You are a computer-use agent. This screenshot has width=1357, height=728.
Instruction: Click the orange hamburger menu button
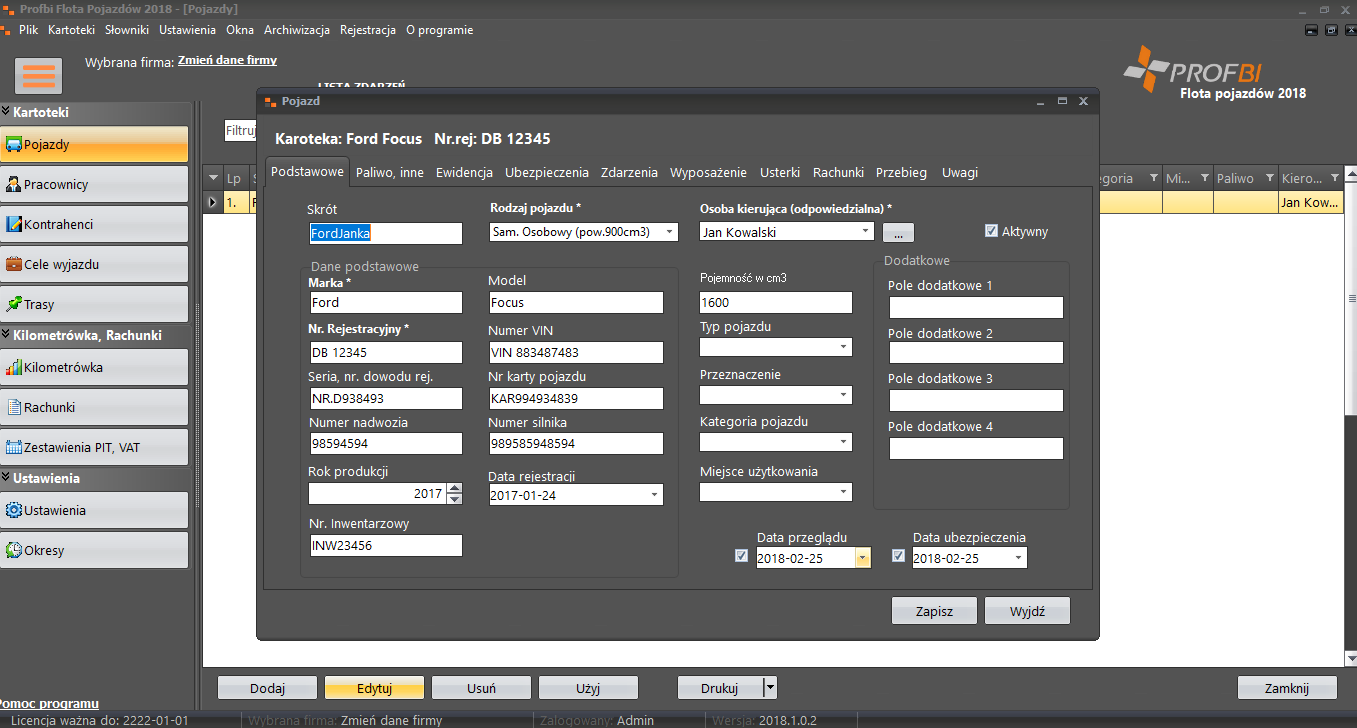(x=39, y=76)
